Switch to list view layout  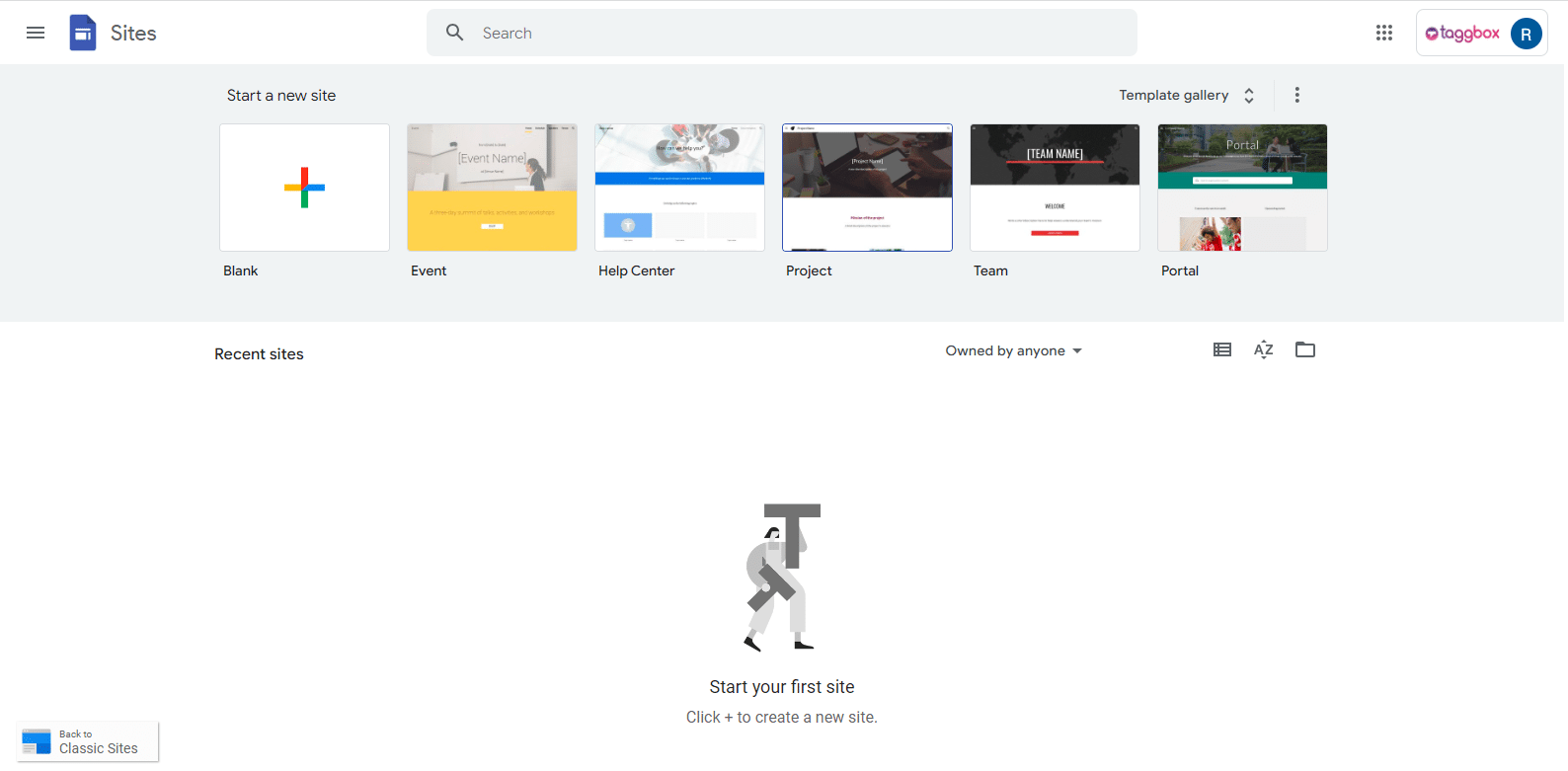[1221, 349]
